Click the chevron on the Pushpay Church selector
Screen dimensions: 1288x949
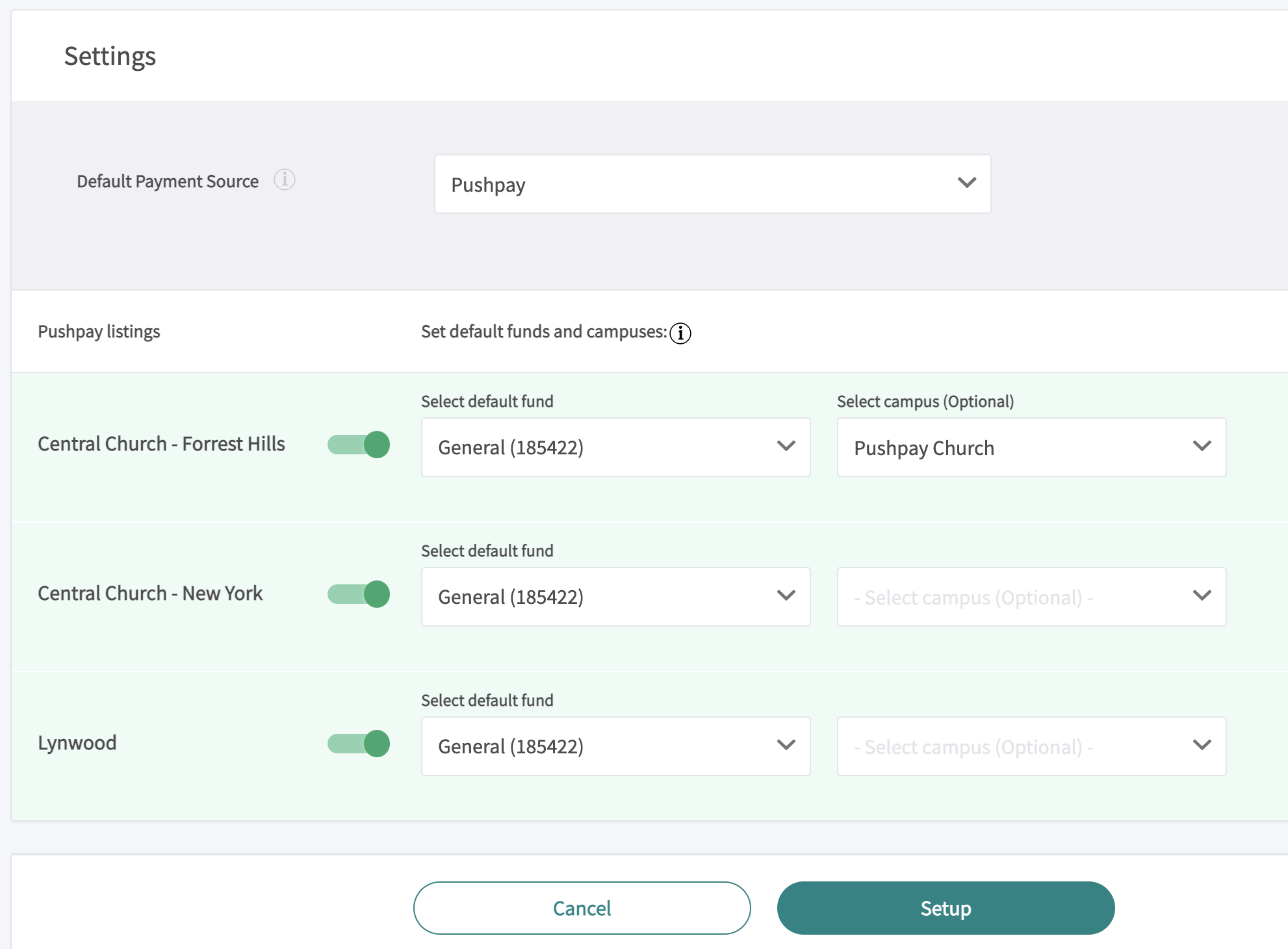(1202, 446)
